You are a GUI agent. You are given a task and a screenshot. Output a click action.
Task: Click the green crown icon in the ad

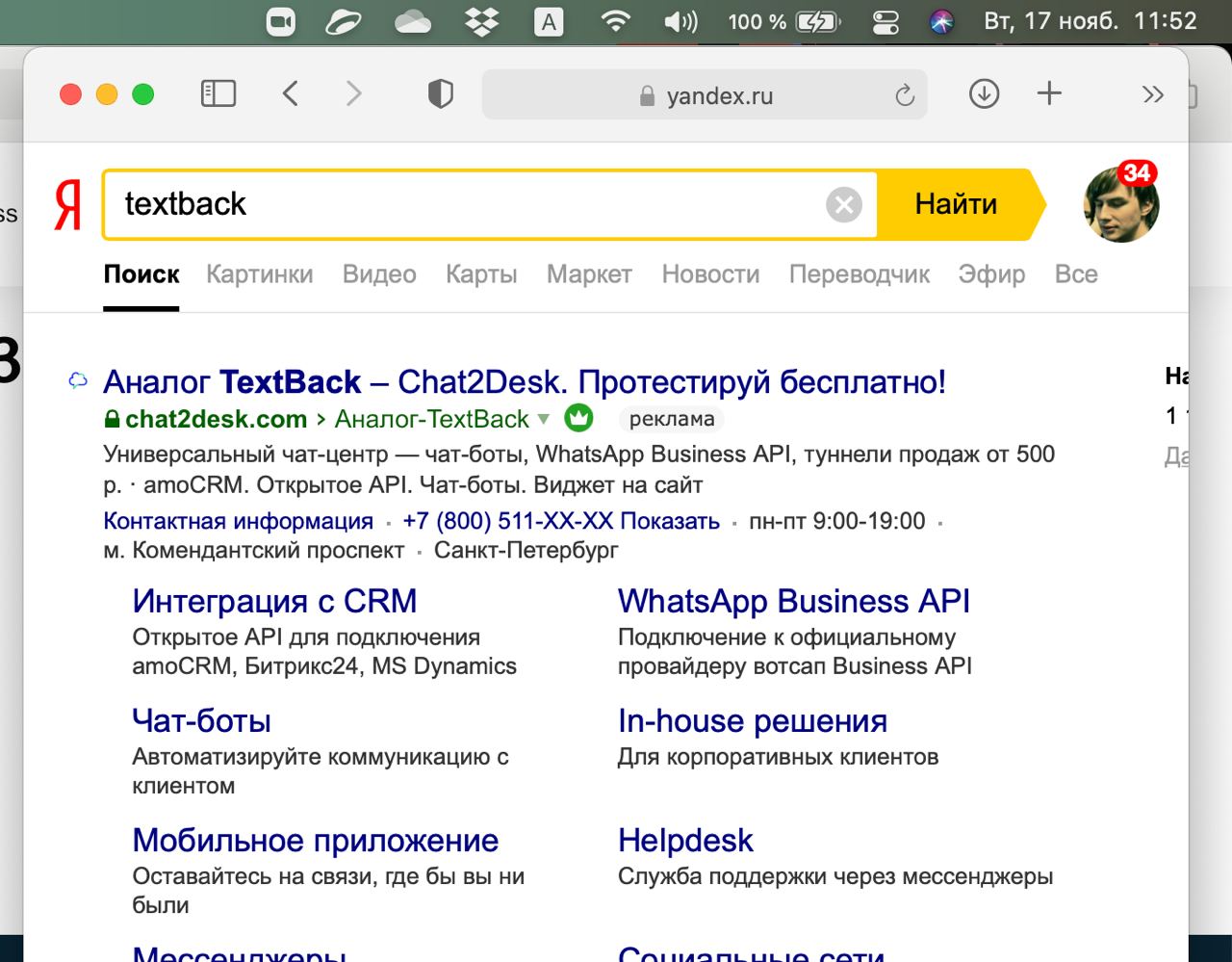(578, 418)
